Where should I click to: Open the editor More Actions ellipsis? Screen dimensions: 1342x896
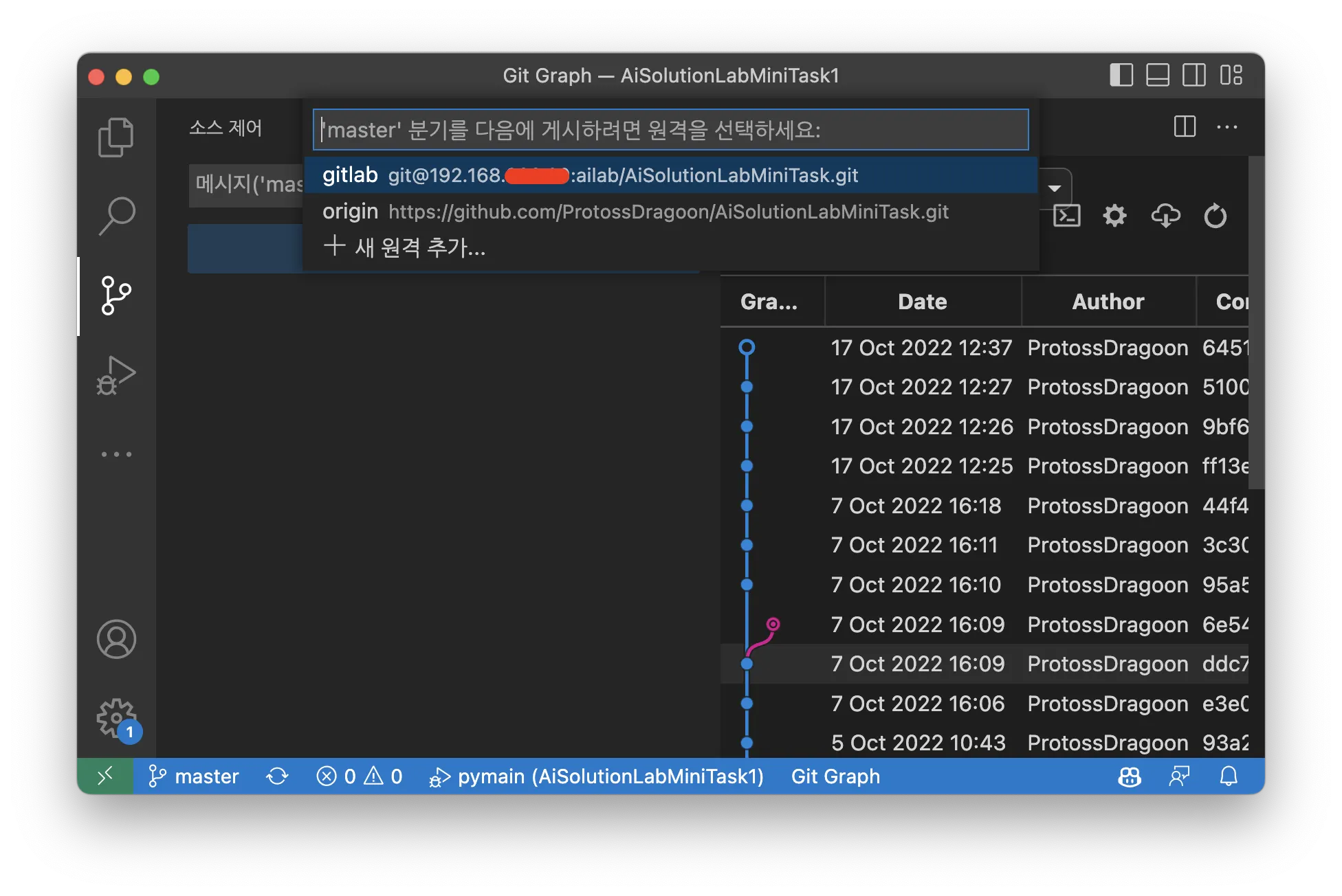[x=1227, y=127]
